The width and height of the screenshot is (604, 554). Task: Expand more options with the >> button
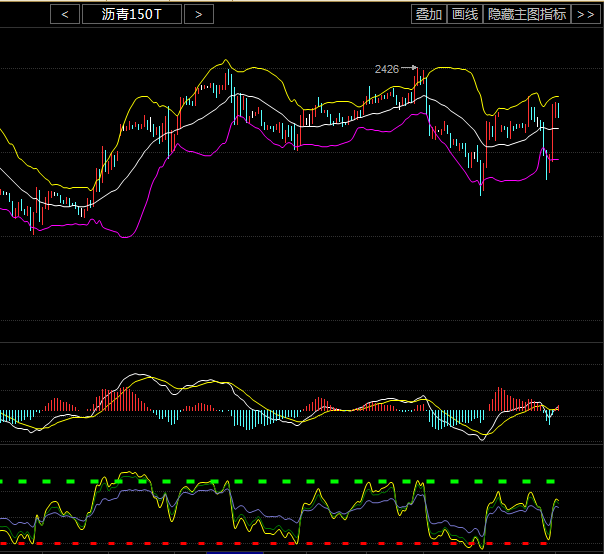[585, 14]
